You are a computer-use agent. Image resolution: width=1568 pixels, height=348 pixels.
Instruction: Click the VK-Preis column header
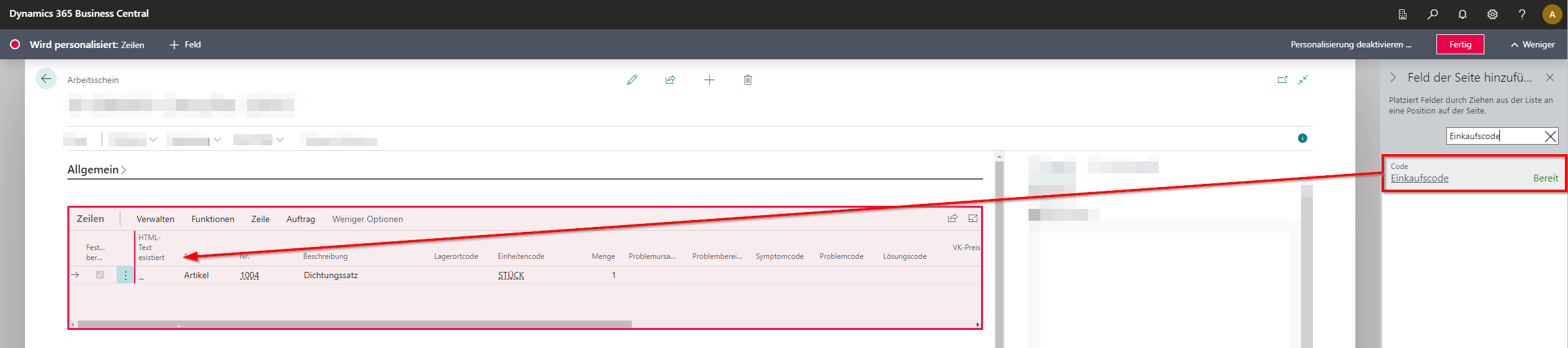pos(966,248)
